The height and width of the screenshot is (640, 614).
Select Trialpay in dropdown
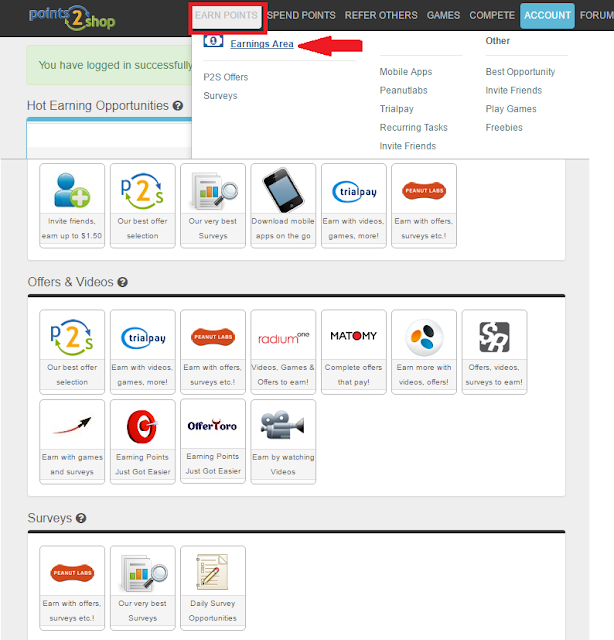click(396, 109)
